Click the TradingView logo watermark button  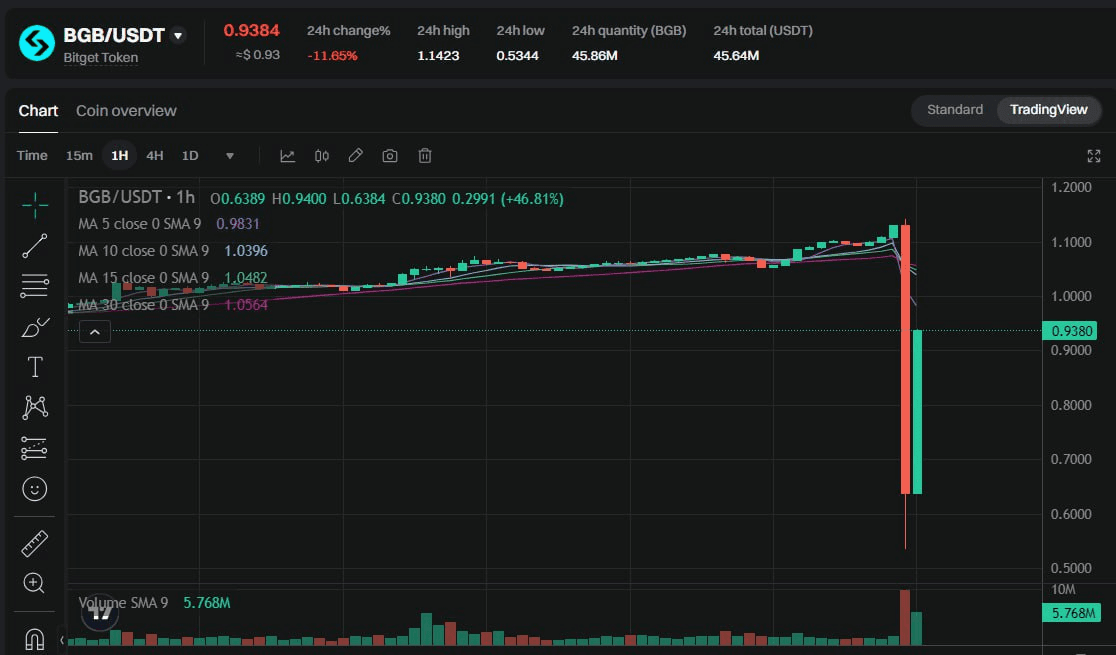pyautogui.click(x=100, y=614)
